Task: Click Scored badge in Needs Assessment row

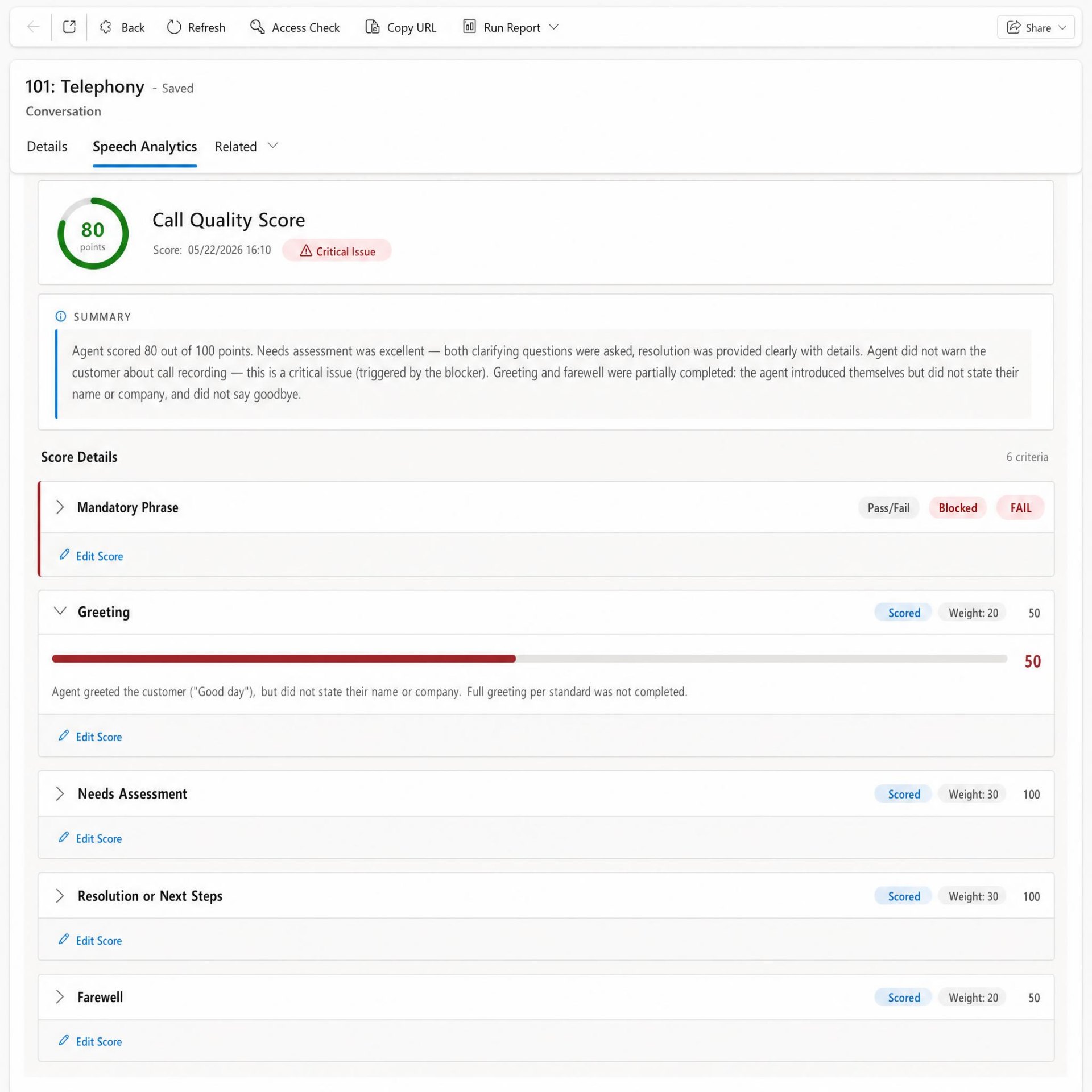Action: tap(903, 794)
